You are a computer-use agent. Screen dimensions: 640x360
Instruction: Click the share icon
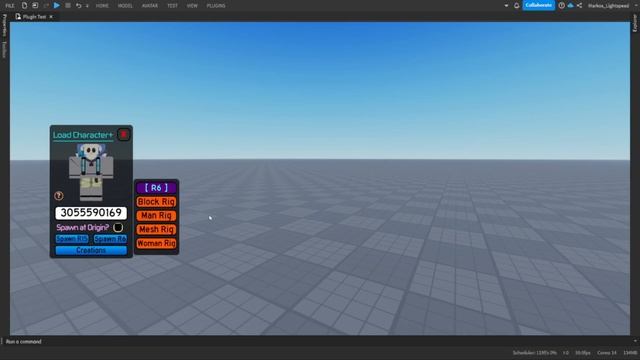pos(580,6)
